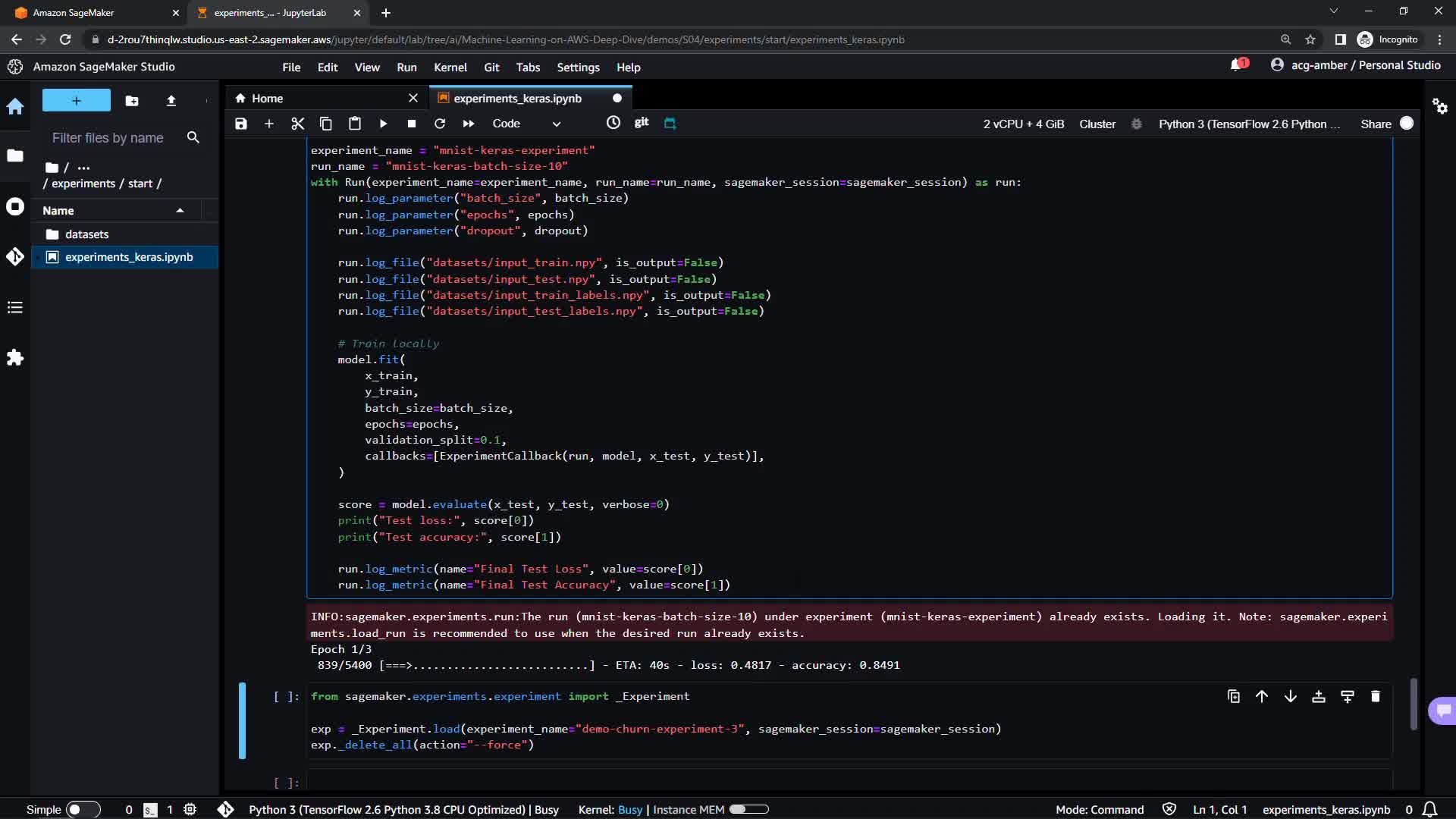Restart kernel and run all cells
This screenshot has height=819, width=1456.
tap(468, 124)
